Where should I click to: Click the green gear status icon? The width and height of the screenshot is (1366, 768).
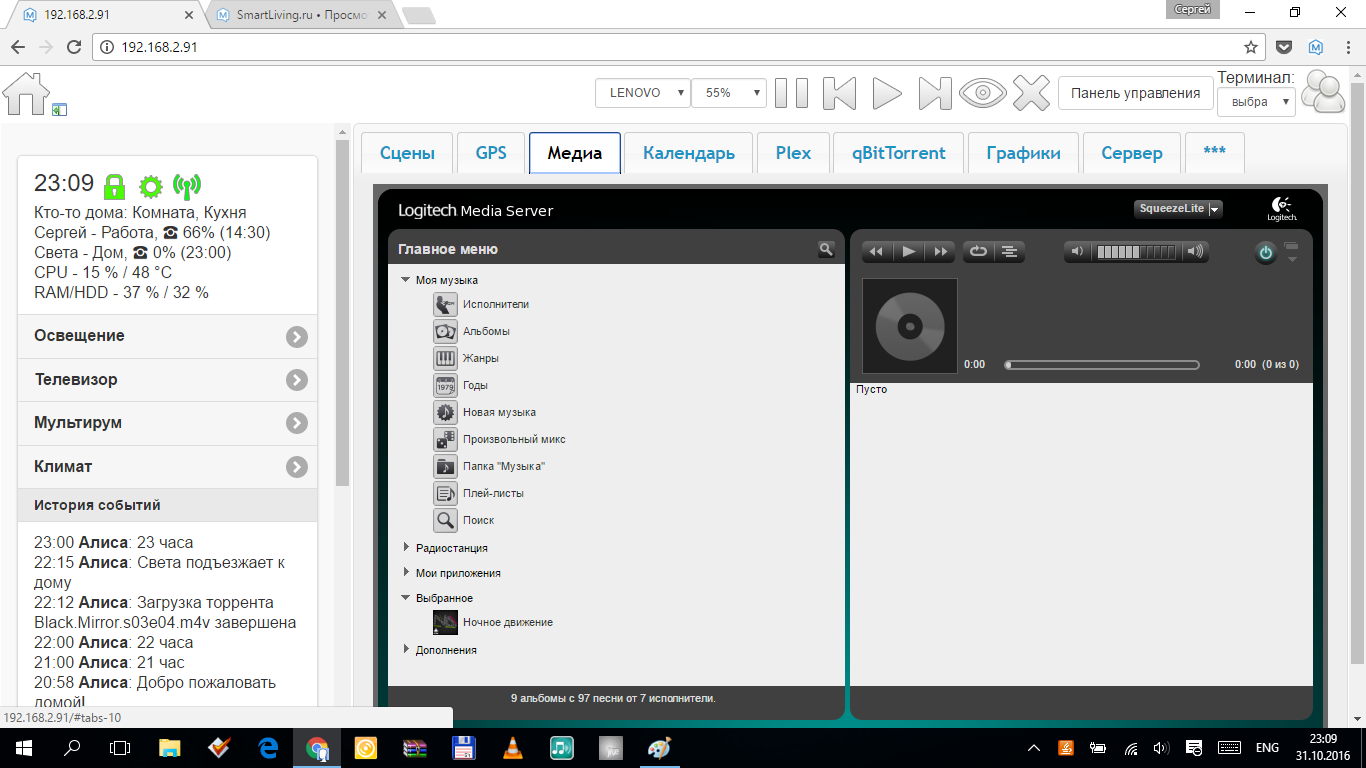coord(150,186)
